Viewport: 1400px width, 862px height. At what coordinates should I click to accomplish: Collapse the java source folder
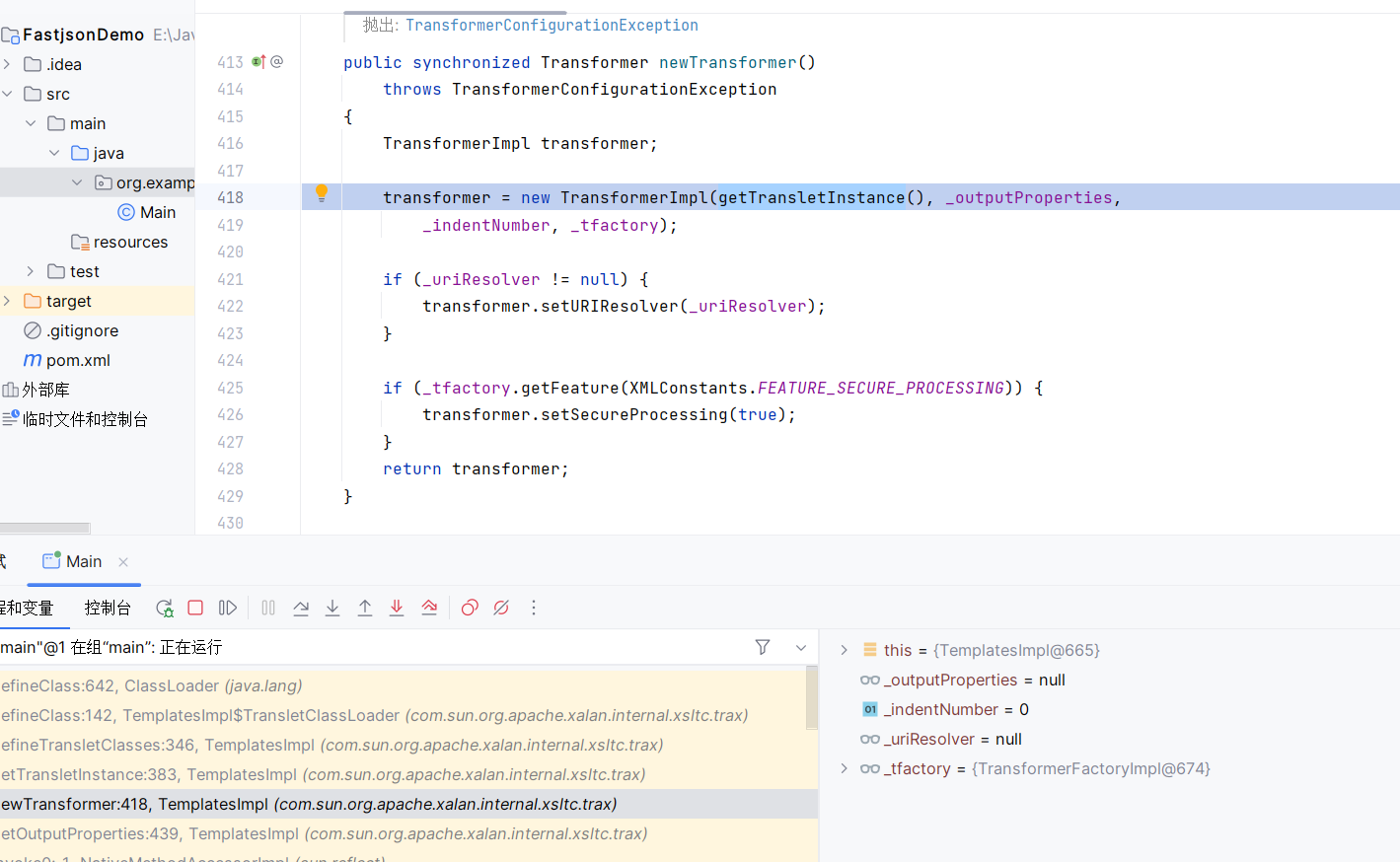click(54, 153)
